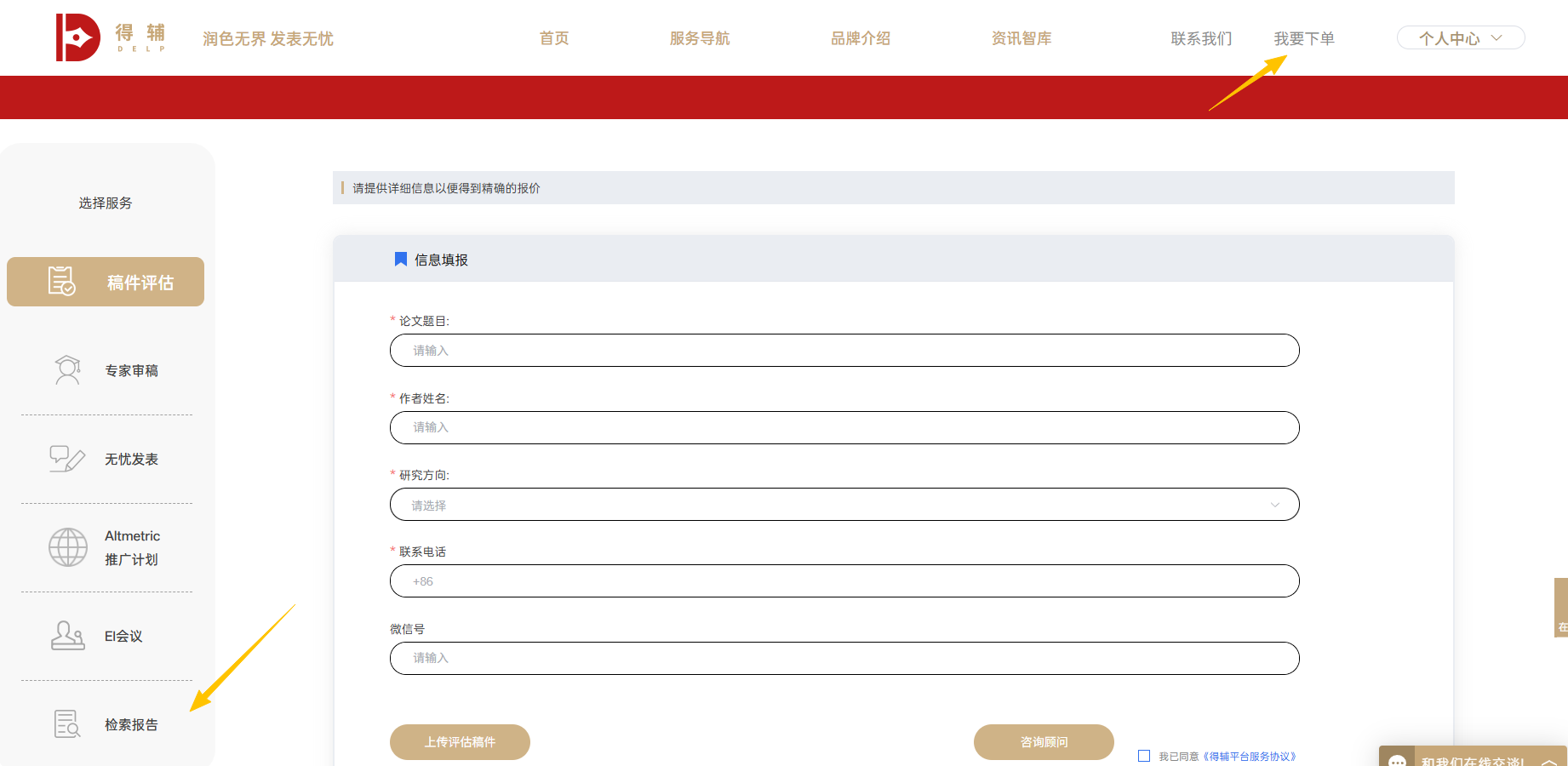Click the 上传评估稿件 button
The image size is (1568, 766).
pos(460,741)
